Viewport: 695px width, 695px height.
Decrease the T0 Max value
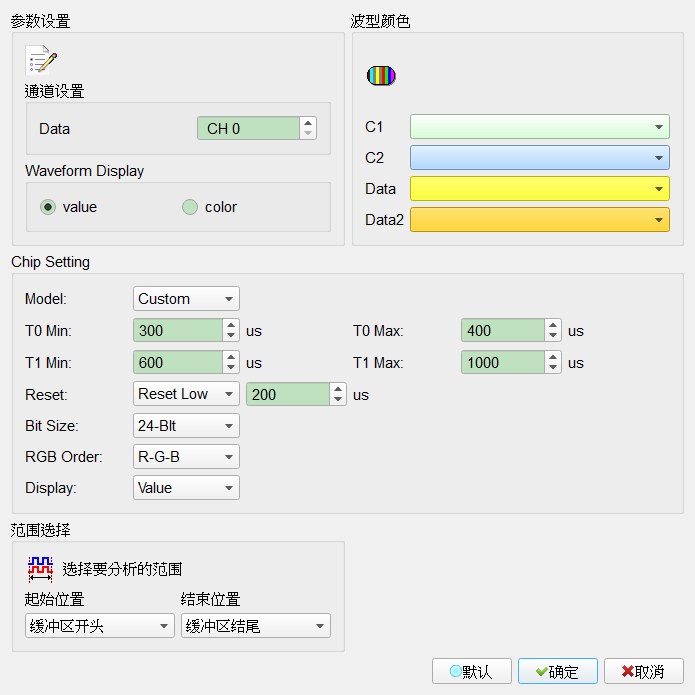(553, 336)
